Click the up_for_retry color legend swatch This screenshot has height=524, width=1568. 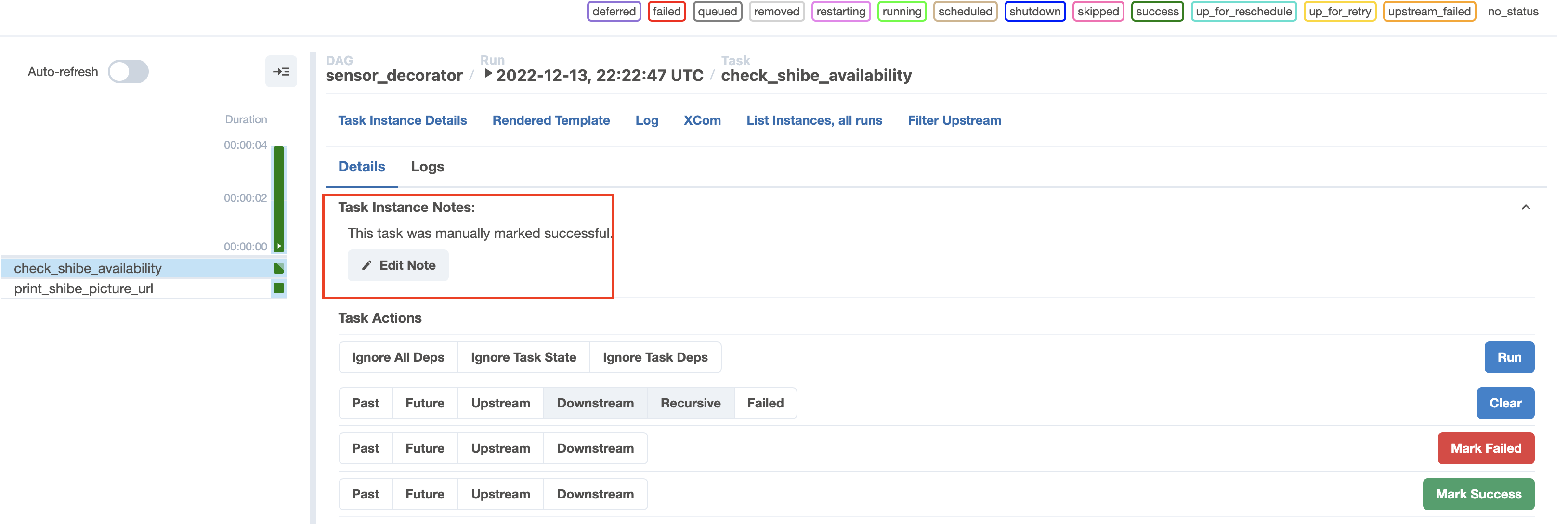click(x=1340, y=11)
